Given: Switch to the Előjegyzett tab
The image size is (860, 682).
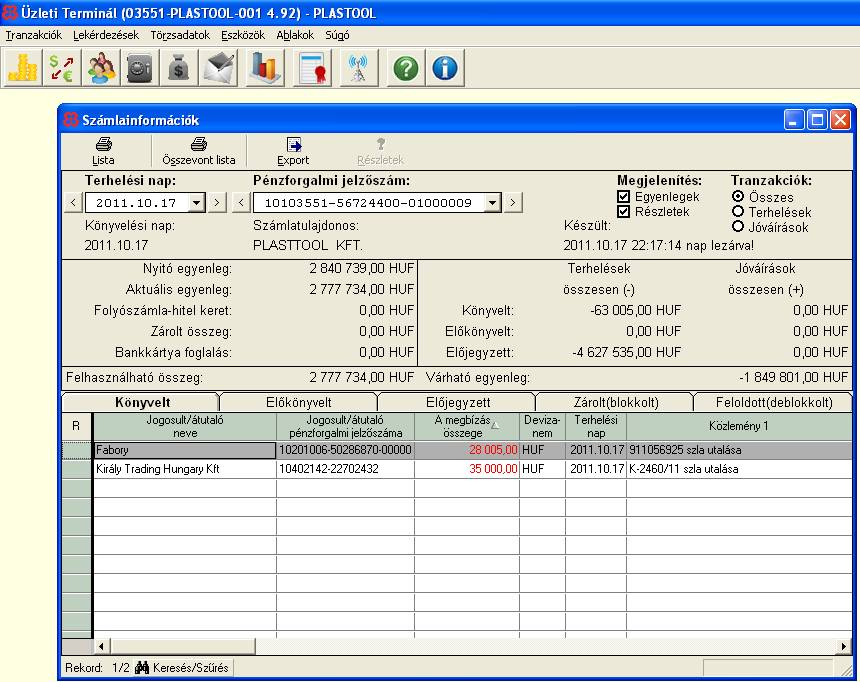Looking at the screenshot, I should pos(457,402).
